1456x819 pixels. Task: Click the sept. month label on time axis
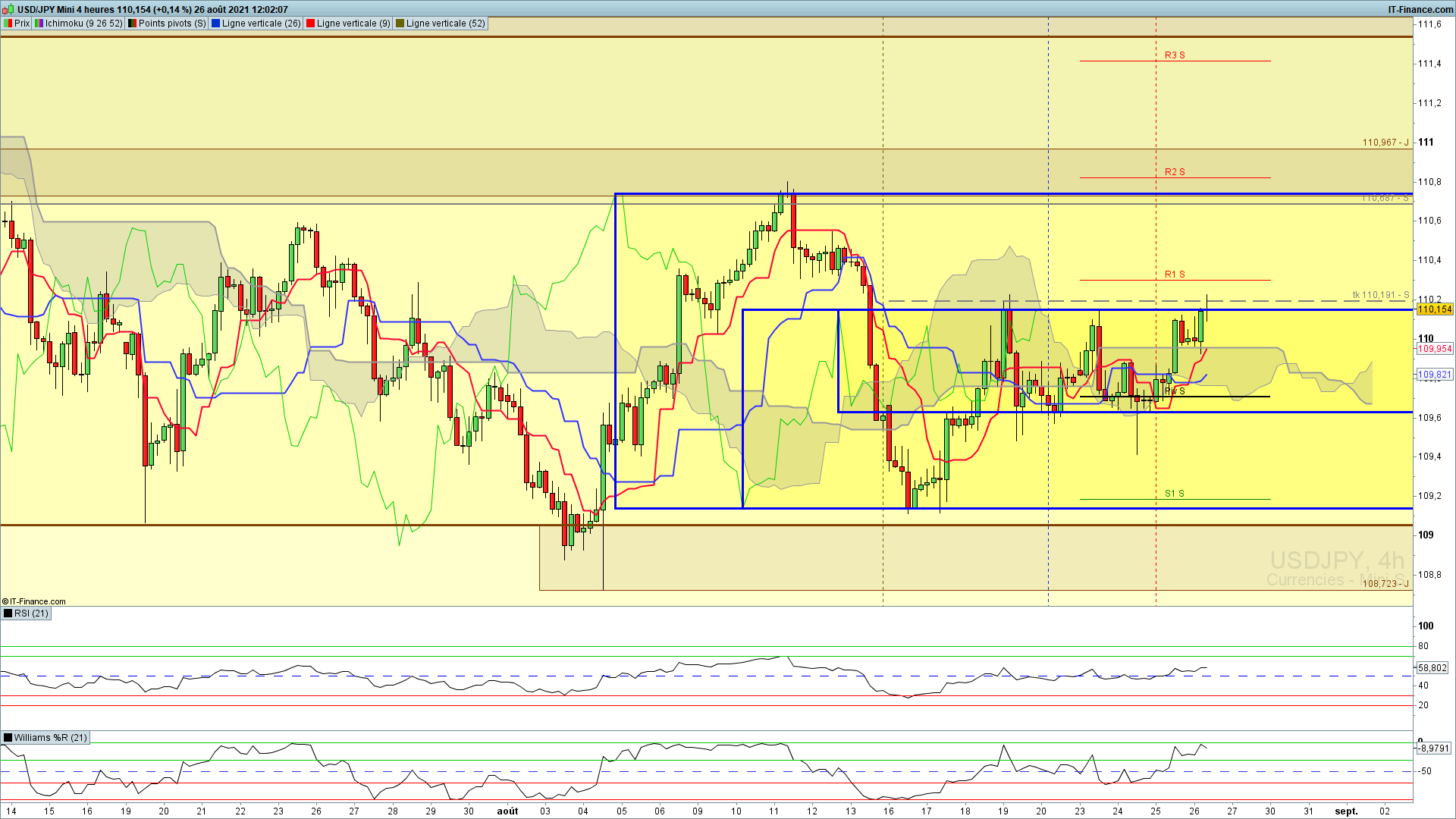coord(1347,811)
